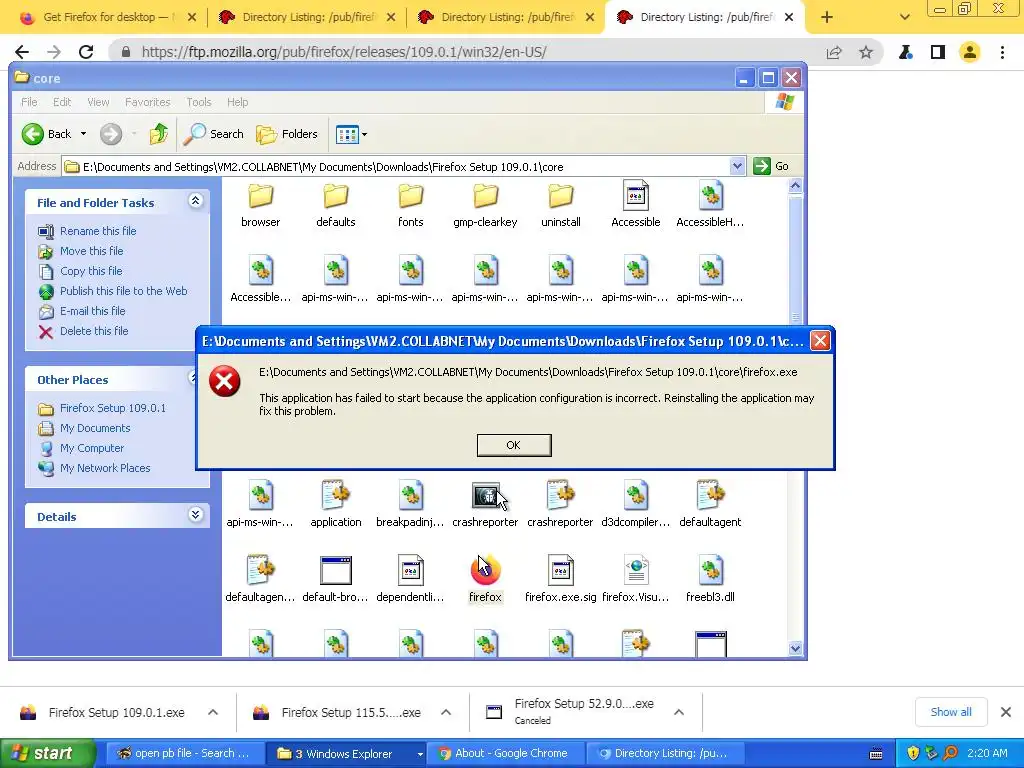Image resolution: width=1024 pixels, height=768 pixels.
Task: Open the Help menu
Action: pyautogui.click(x=238, y=102)
